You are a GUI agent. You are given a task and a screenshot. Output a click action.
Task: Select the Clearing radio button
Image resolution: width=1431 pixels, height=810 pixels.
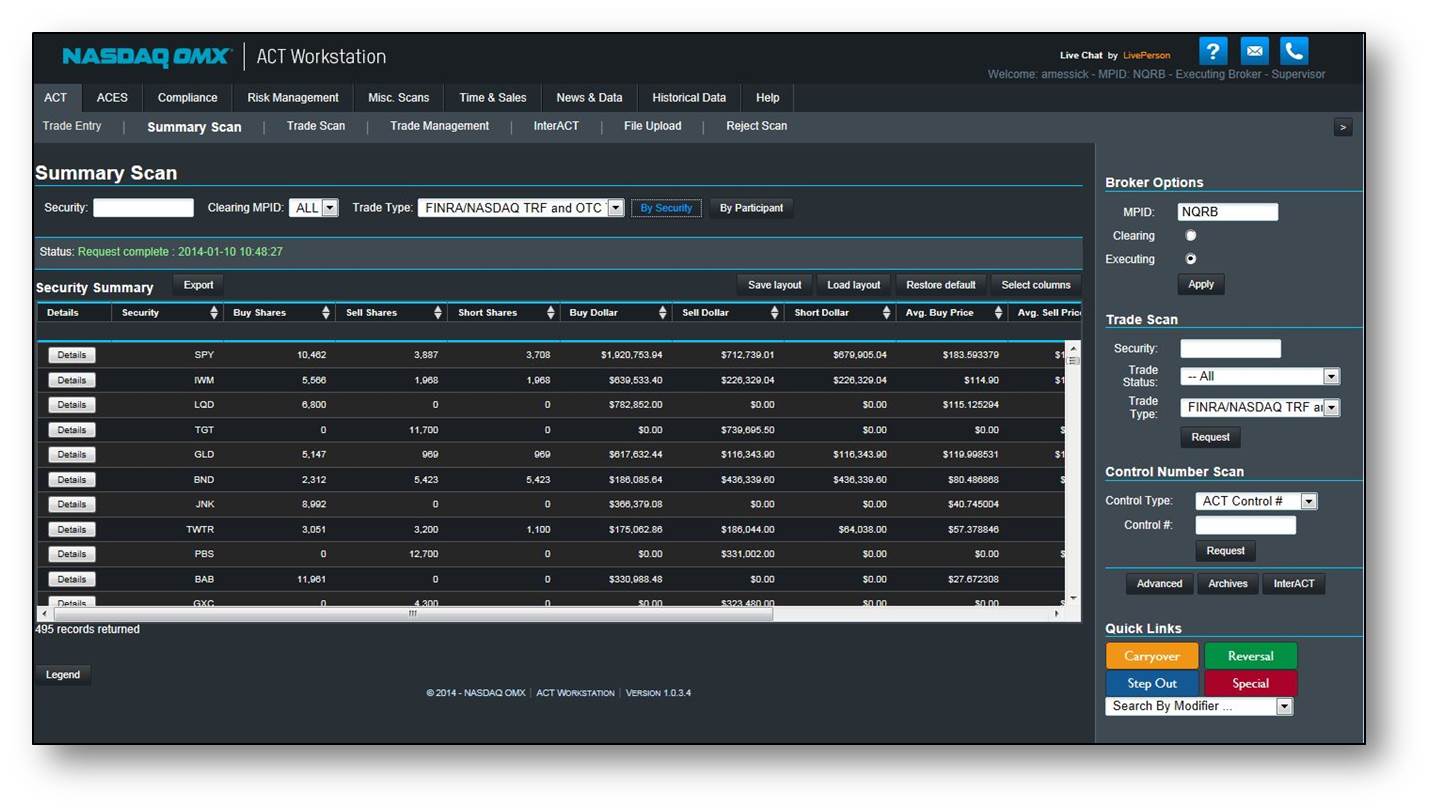(x=1190, y=236)
